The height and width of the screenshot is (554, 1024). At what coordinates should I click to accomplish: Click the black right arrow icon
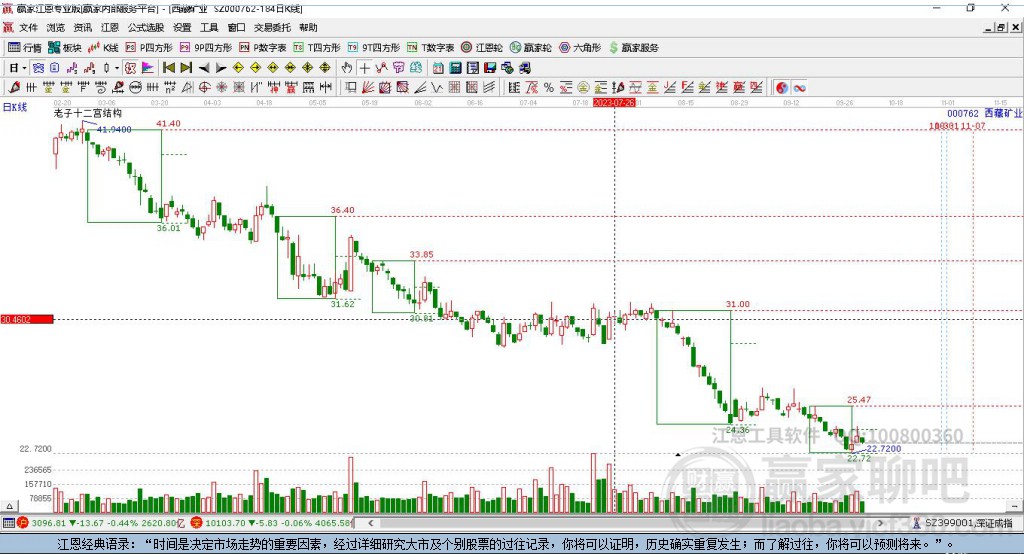click(x=221, y=68)
